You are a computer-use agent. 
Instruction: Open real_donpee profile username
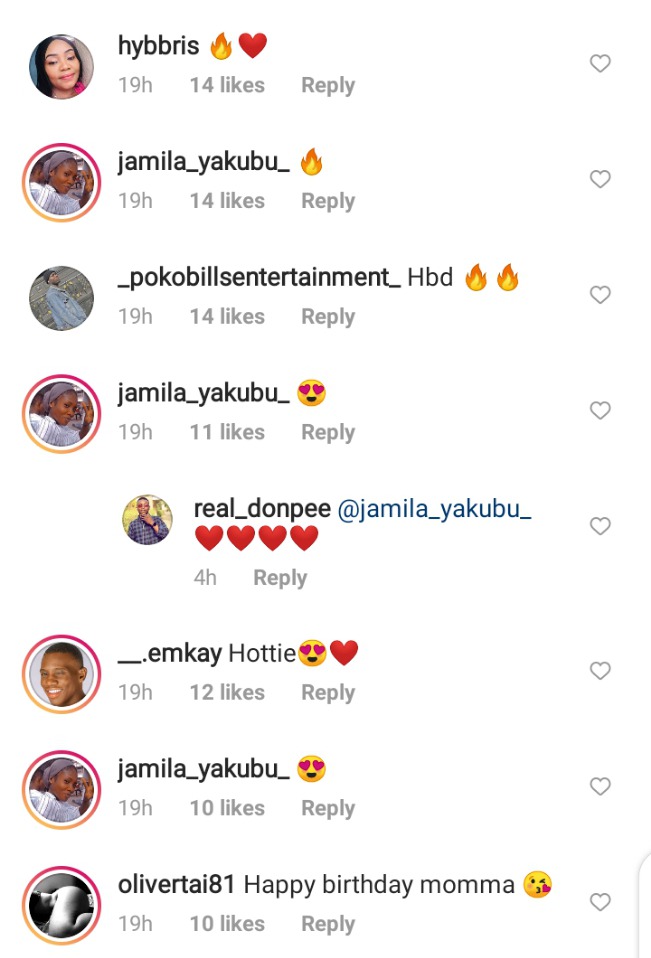coord(262,509)
